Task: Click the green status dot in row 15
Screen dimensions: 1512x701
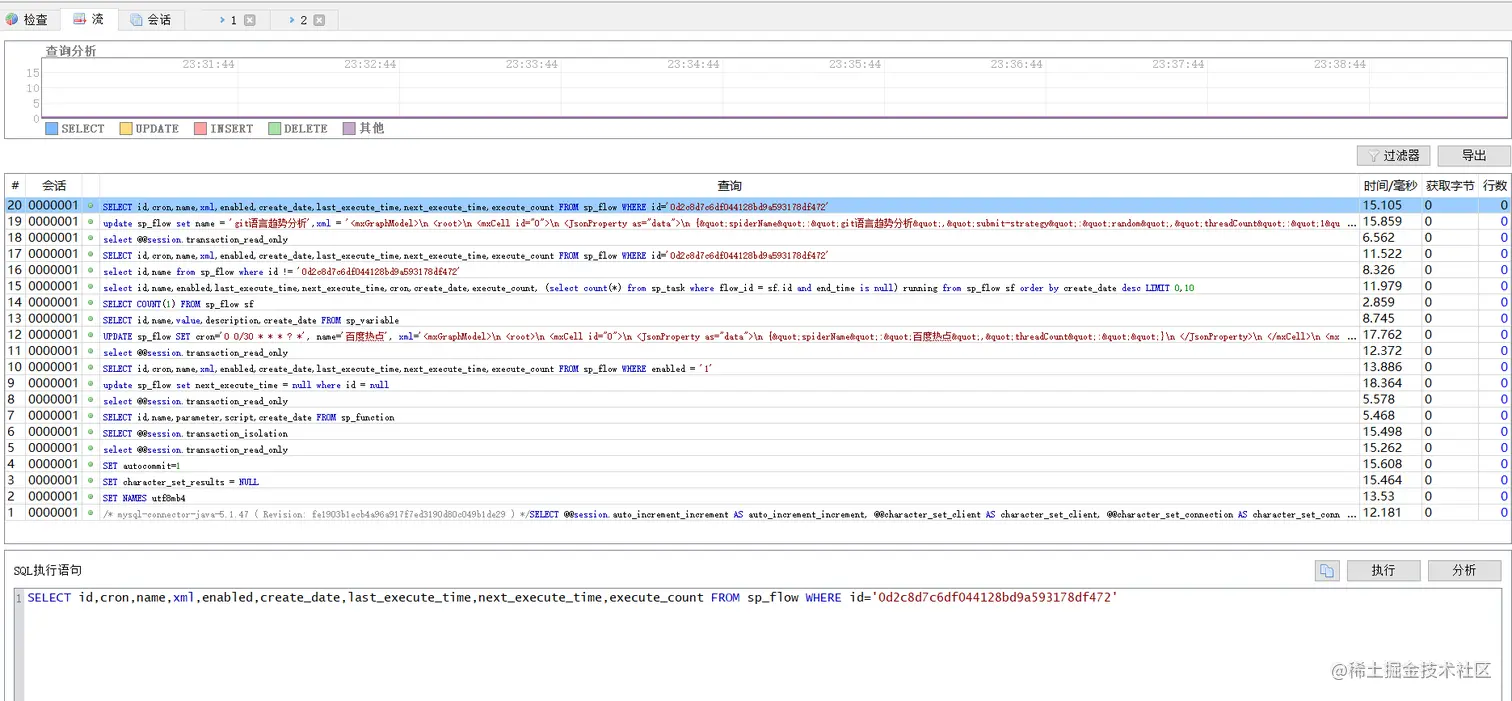Action: click(x=91, y=287)
